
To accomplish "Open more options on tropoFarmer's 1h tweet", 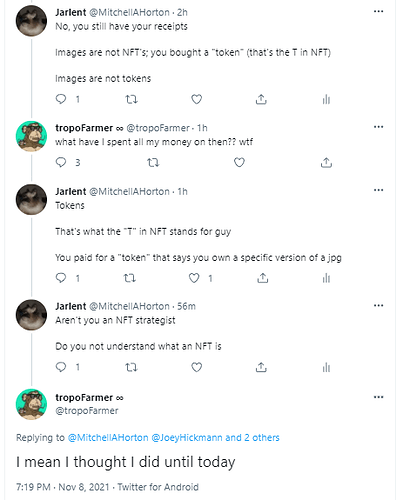I will pyautogui.click(x=378, y=127).
